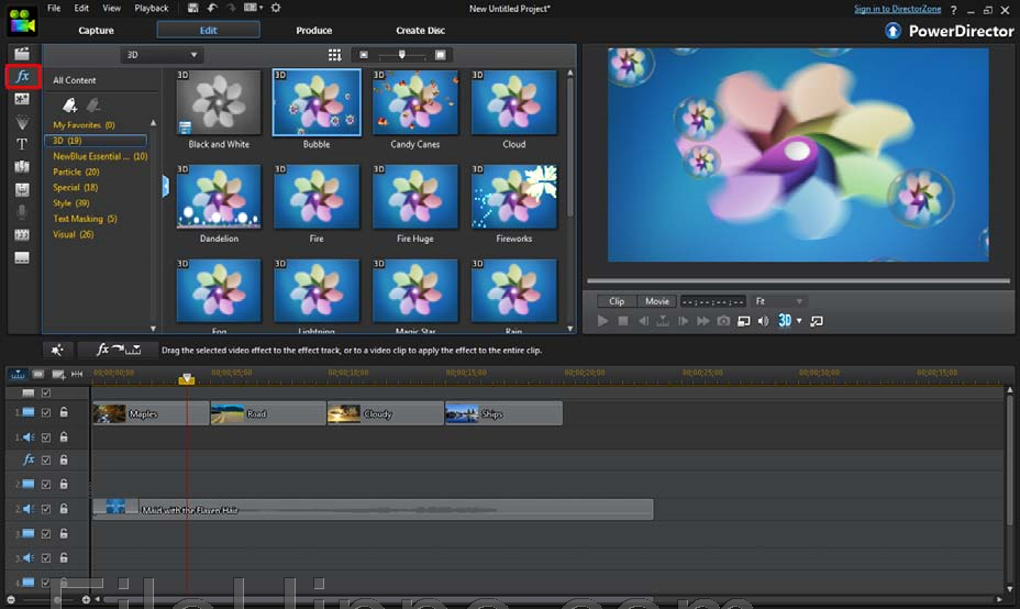Switch to the Produce tab
Image resolution: width=1020 pixels, height=609 pixels.
pos(314,30)
